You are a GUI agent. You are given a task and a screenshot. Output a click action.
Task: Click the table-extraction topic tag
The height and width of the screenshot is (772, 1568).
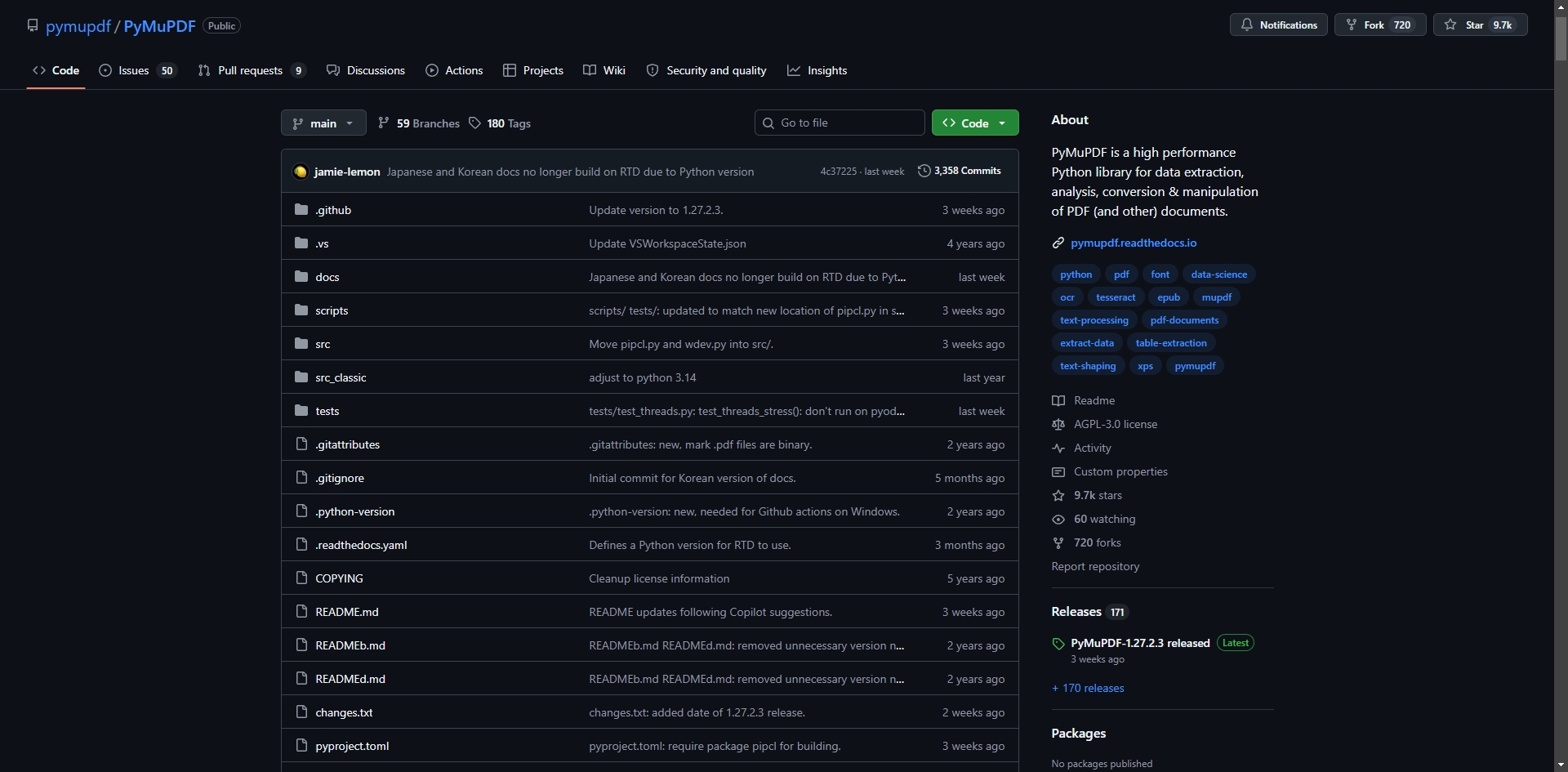1171,343
